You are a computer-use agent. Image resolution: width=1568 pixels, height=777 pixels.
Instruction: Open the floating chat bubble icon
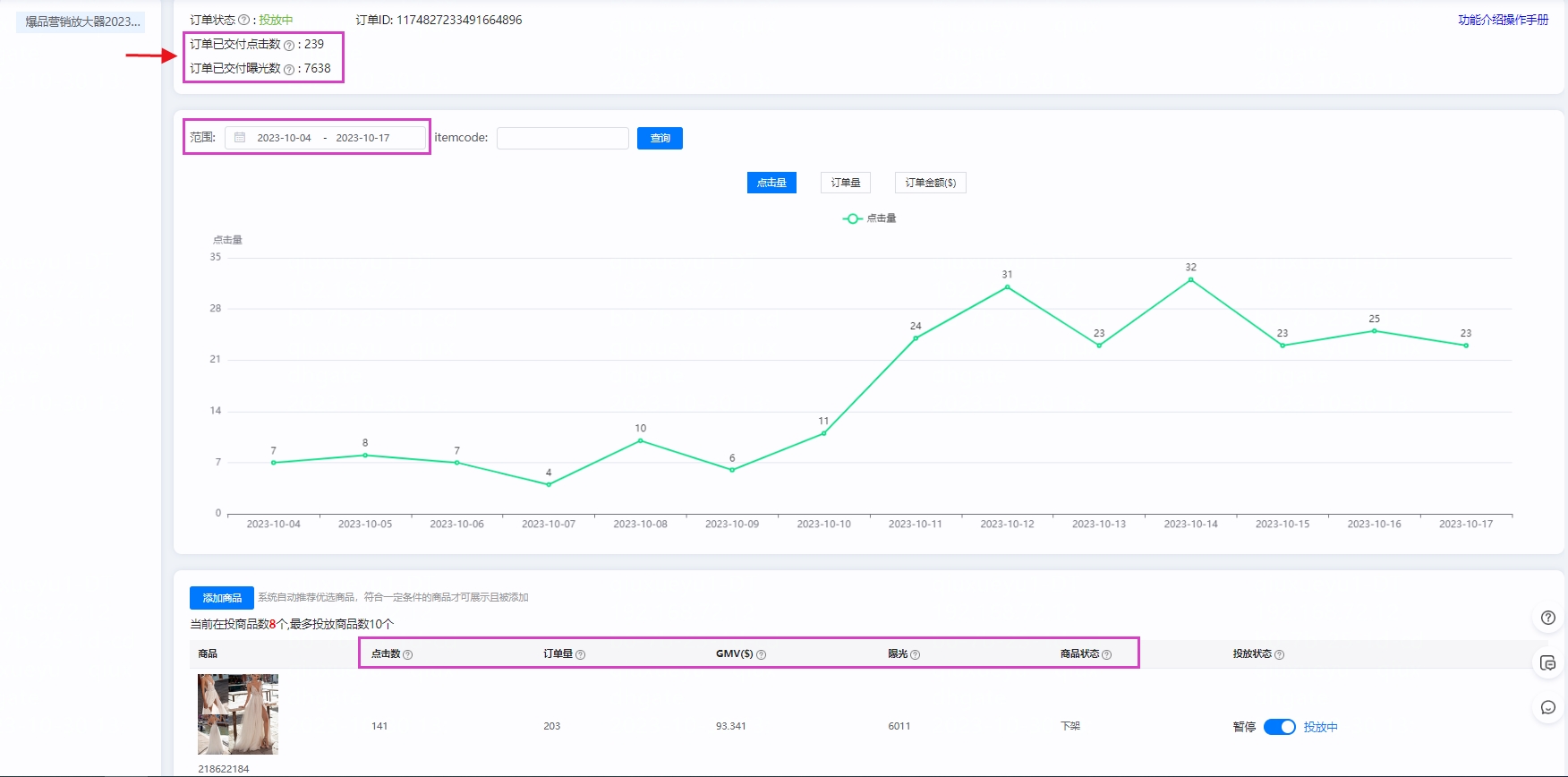click(x=1548, y=707)
